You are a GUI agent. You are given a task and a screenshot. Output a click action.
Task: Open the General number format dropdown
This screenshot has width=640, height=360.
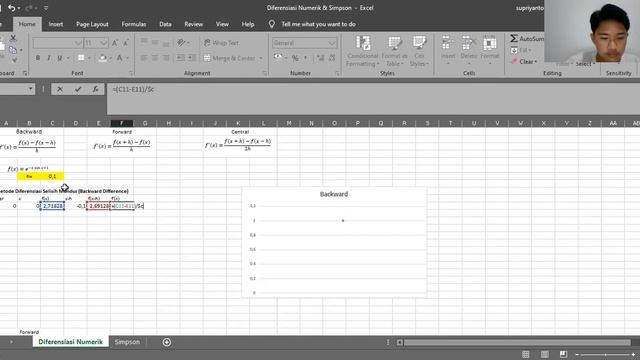pyautogui.click(x=332, y=43)
